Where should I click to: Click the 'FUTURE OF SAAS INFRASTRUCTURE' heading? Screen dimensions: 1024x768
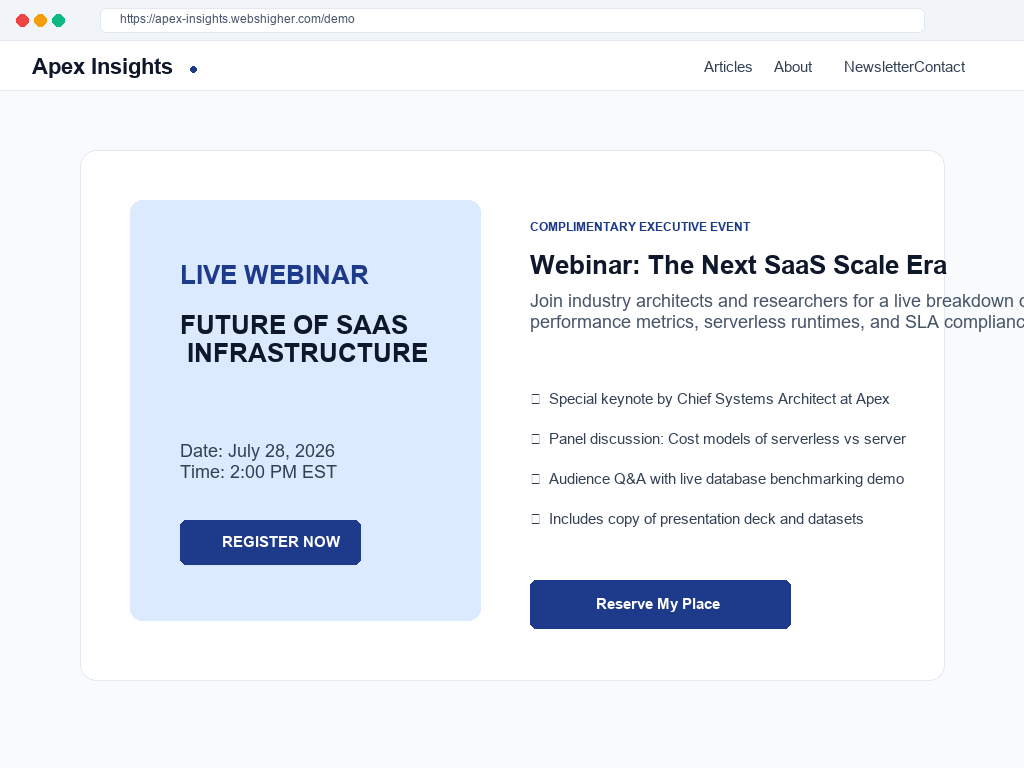pyautogui.click(x=304, y=339)
